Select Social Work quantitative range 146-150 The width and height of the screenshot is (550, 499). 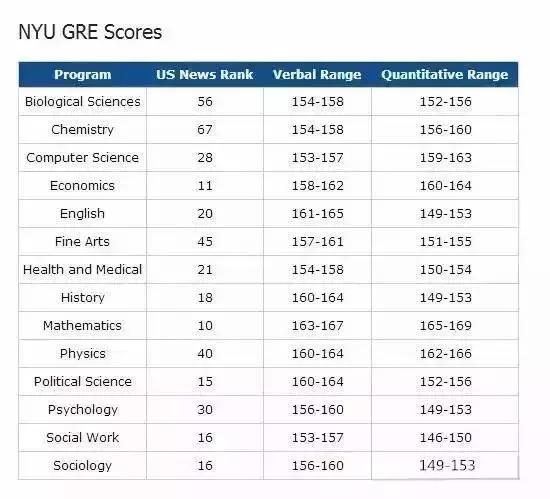pos(445,438)
